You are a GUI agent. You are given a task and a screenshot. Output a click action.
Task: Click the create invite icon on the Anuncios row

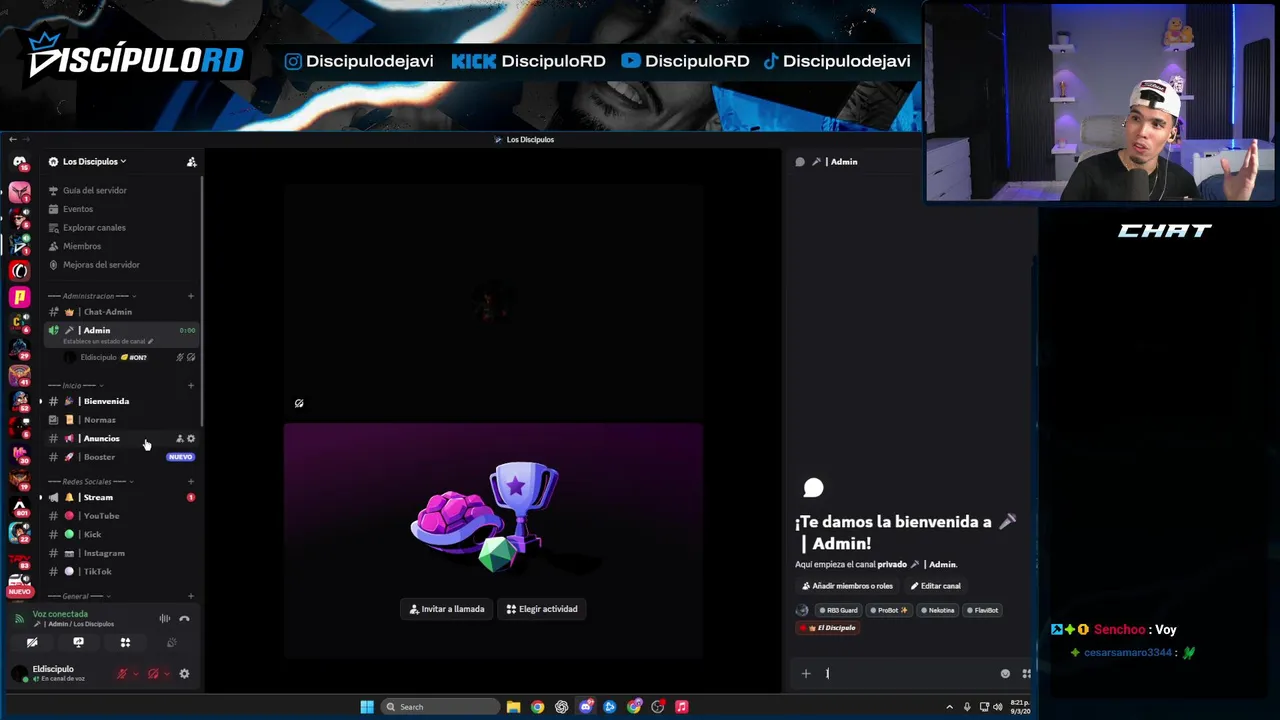pos(180,439)
